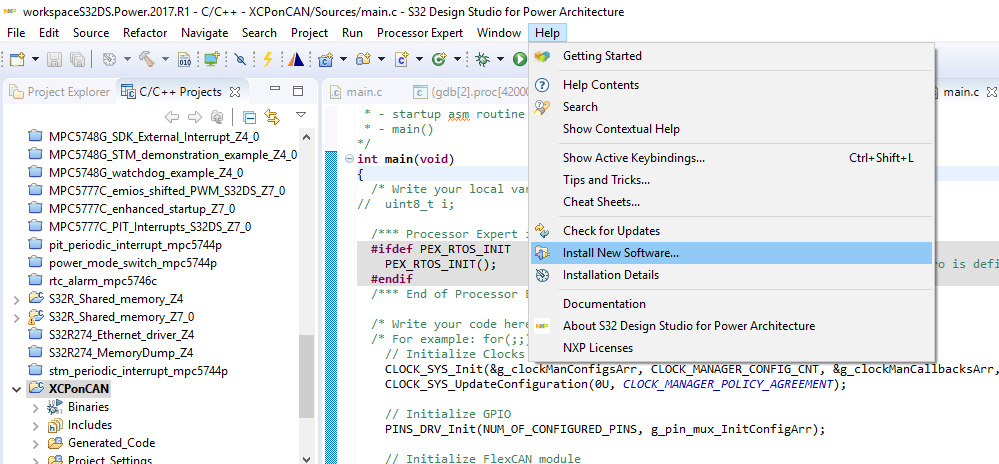Image resolution: width=999 pixels, height=464 pixels.
Task: Open dropdown beside new source folder icon
Action: [x=381, y=59]
